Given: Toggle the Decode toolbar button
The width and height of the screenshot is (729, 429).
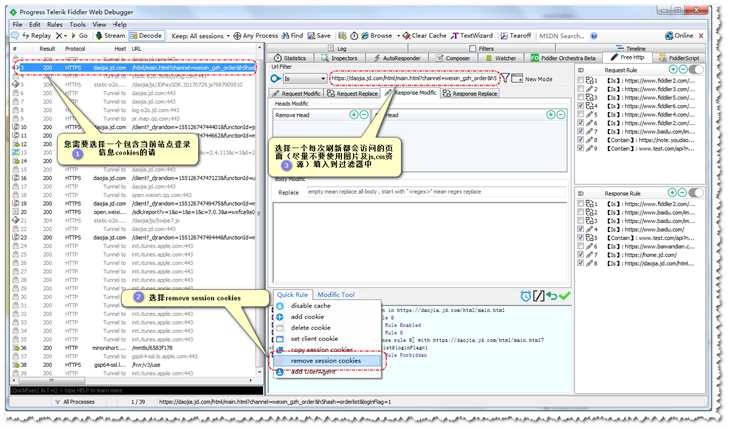Looking at the screenshot, I should 146,35.
